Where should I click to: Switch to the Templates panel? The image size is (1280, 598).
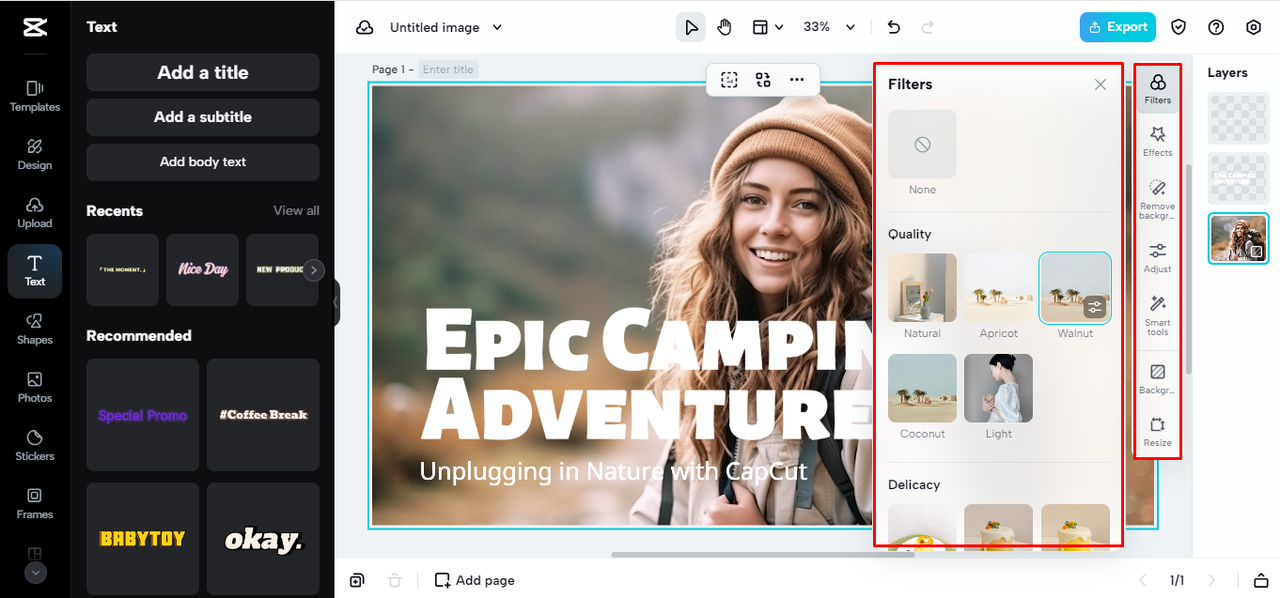click(x=34, y=97)
